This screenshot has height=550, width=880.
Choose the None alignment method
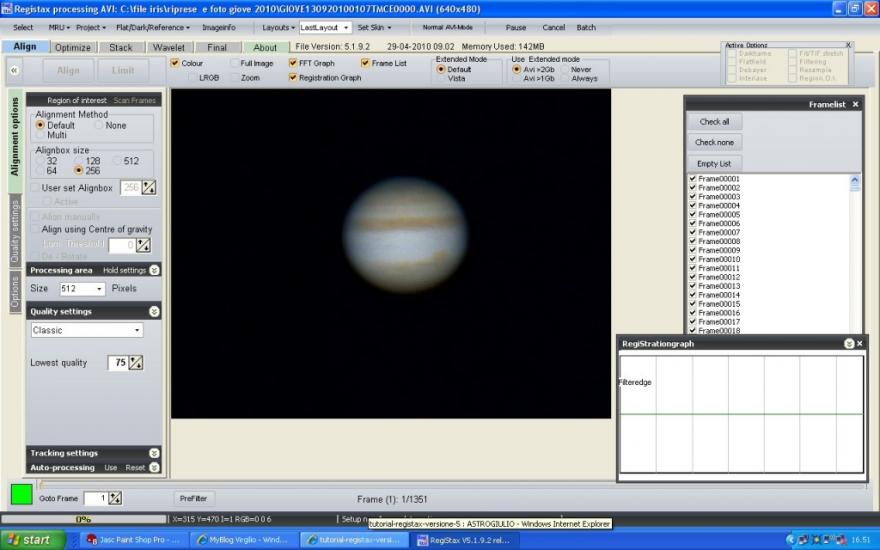[98, 125]
